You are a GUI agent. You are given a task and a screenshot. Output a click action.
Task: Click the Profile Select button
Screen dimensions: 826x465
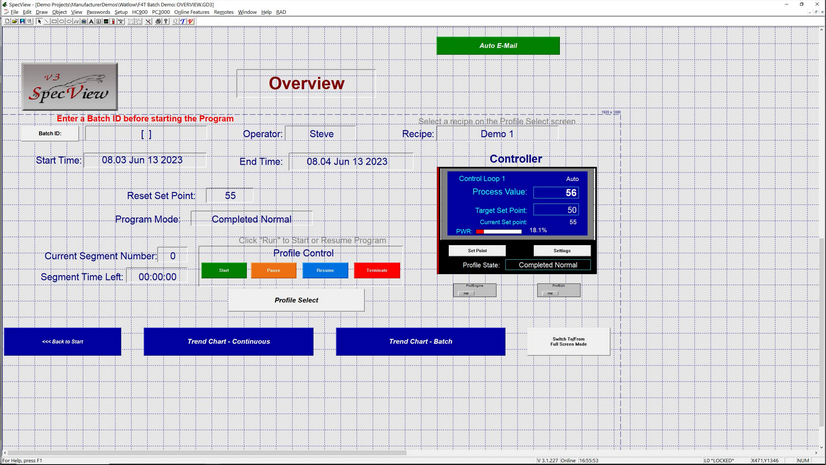point(296,300)
